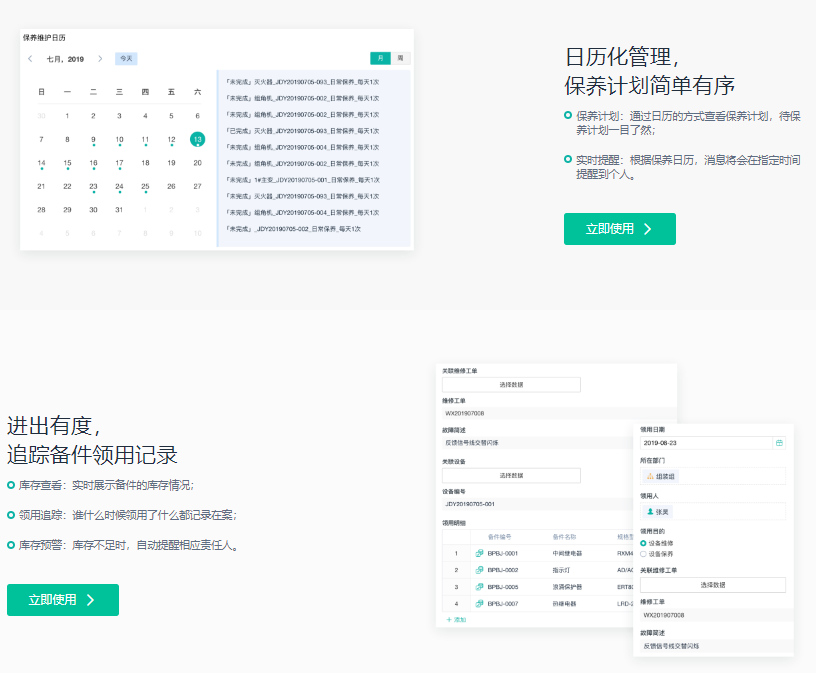Open 选择数据 in the right panel
Viewport: 816px width, 673px height.
[712, 585]
